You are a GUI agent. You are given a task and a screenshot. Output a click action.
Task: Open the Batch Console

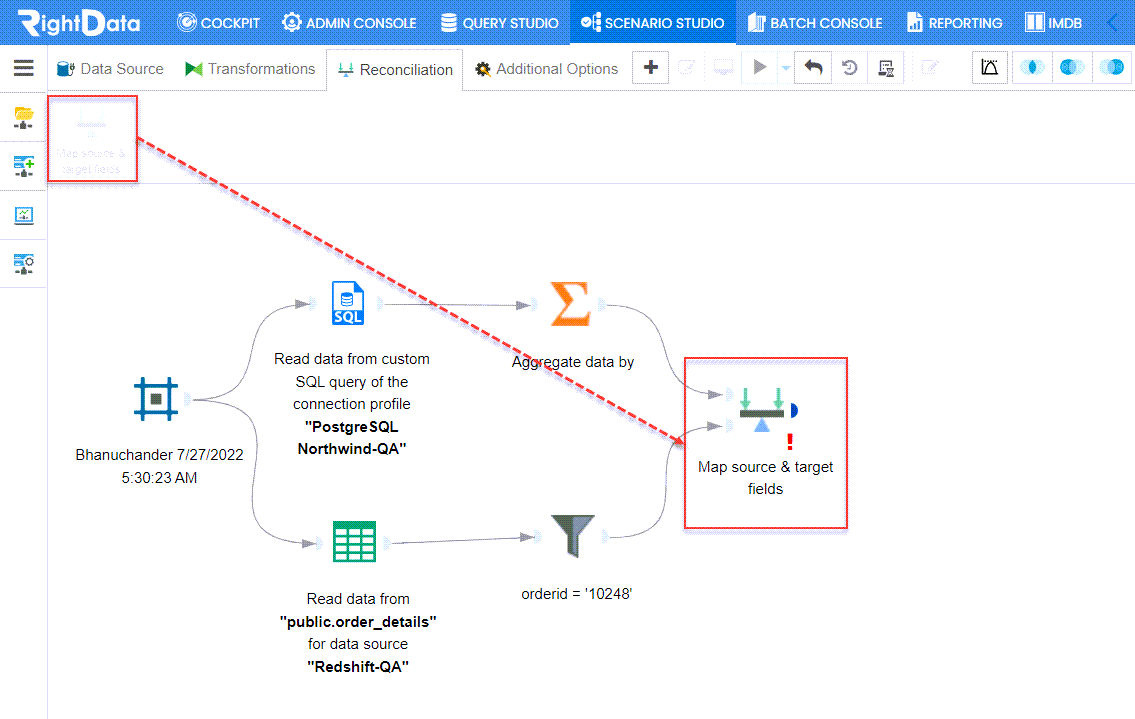814,22
